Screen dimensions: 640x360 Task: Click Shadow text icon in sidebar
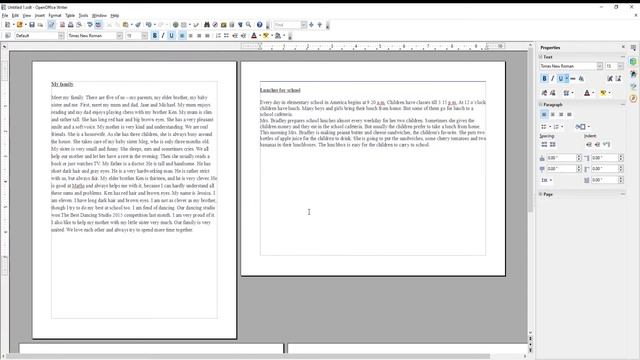point(581,78)
